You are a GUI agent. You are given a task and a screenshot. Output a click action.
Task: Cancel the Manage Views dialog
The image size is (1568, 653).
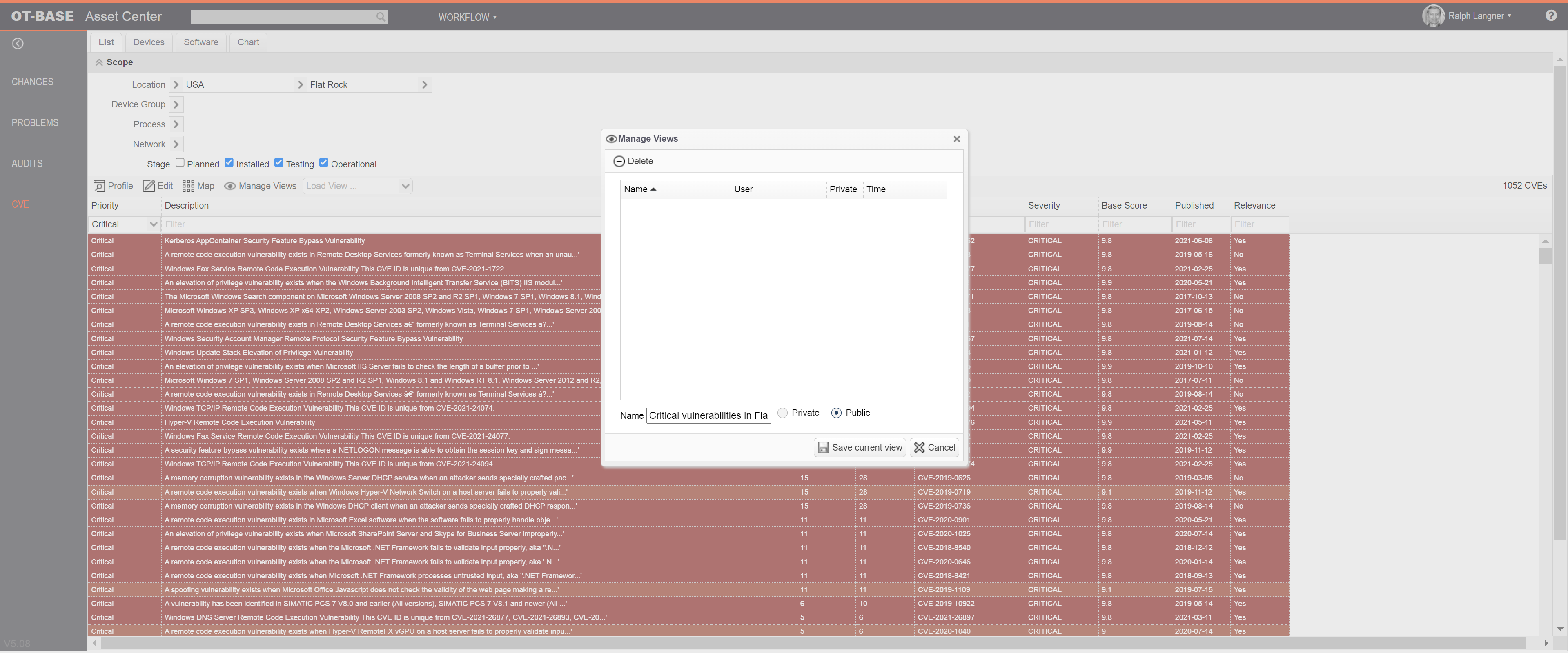pyautogui.click(x=934, y=447)
